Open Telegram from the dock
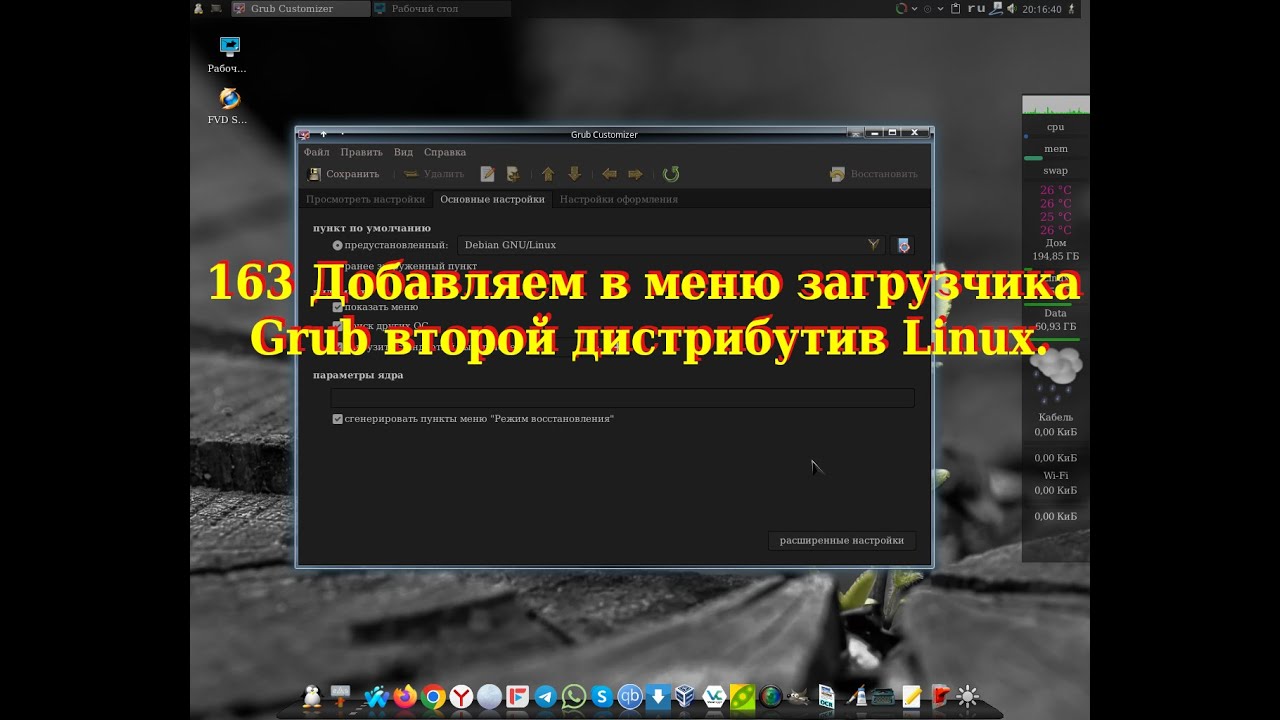This screenshot has height=720, width=1280. tap(546, 697)
